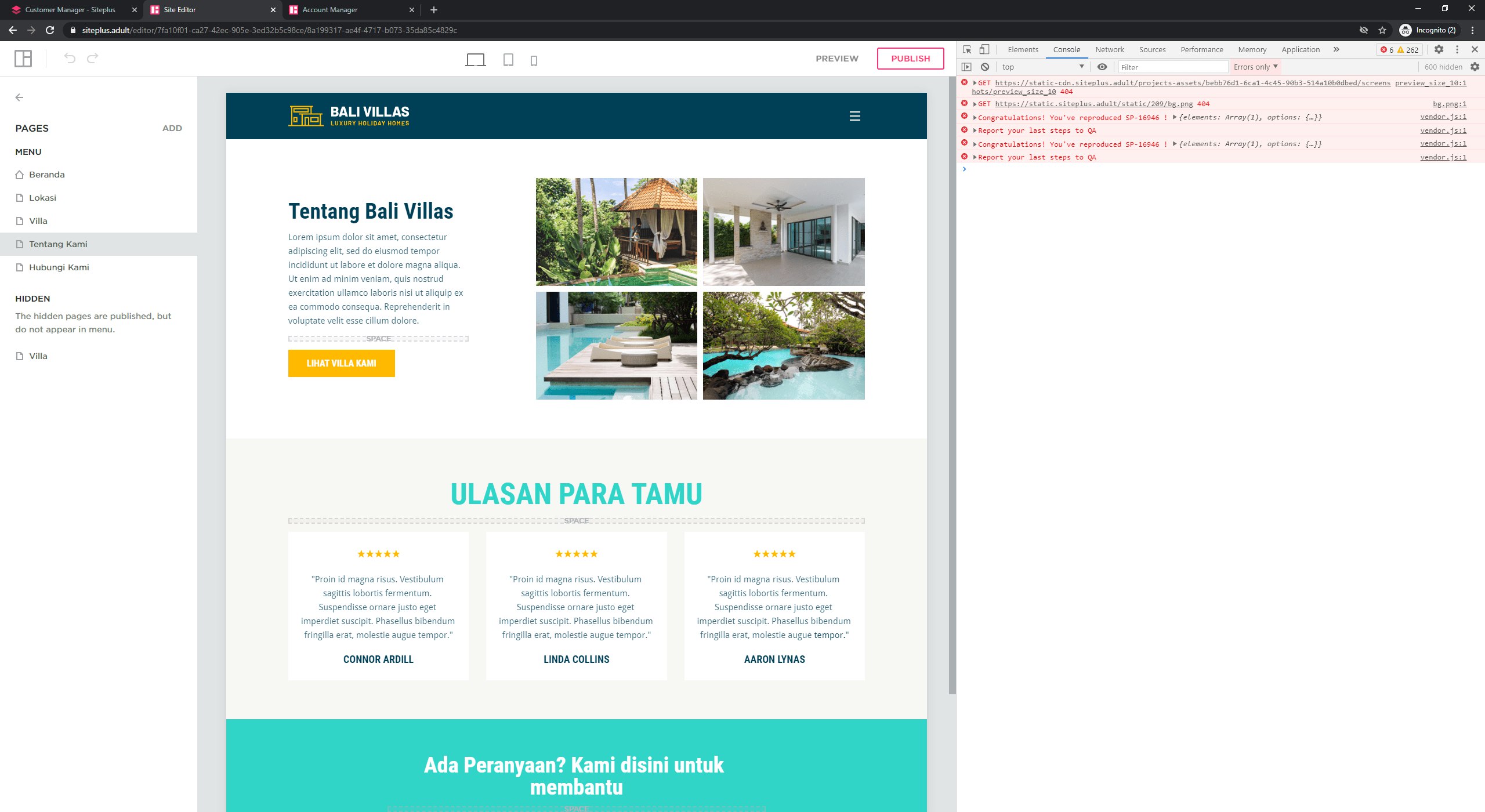Open the 'Errors only' log level dropdown
The image size is (1485, 812).
[x=1255, y=67]
